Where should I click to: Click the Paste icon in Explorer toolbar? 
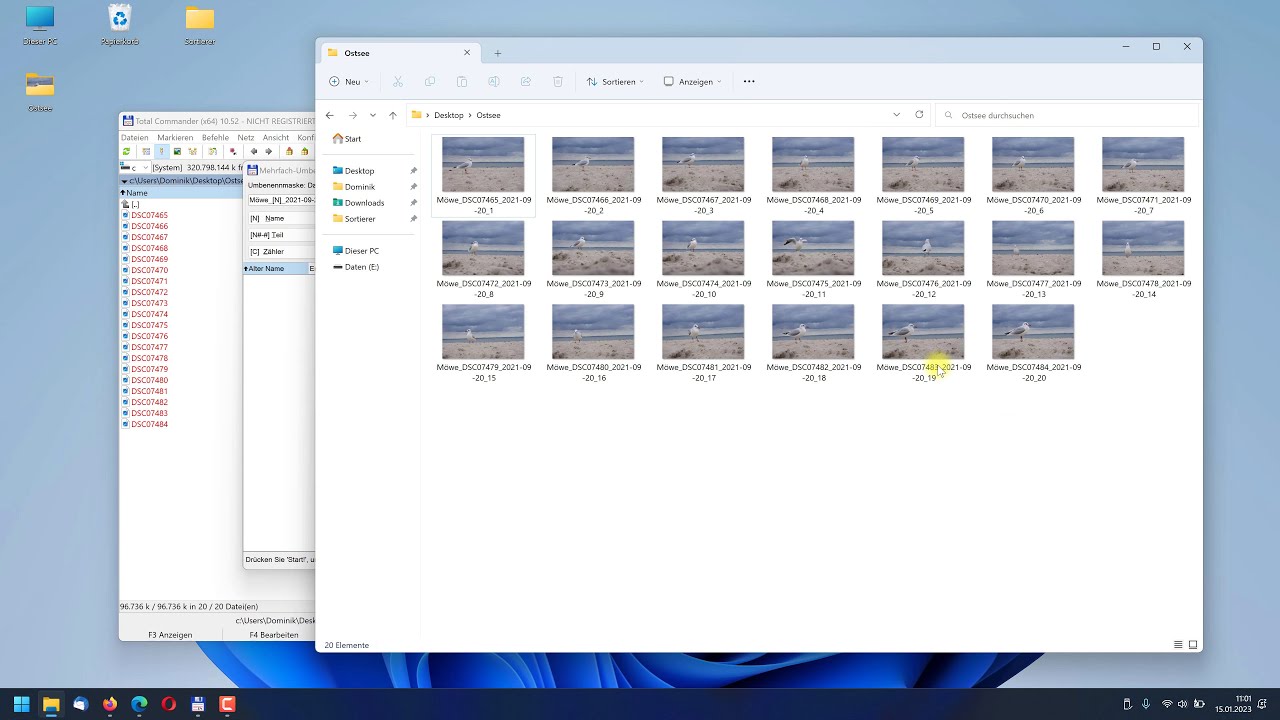point(462,81)
